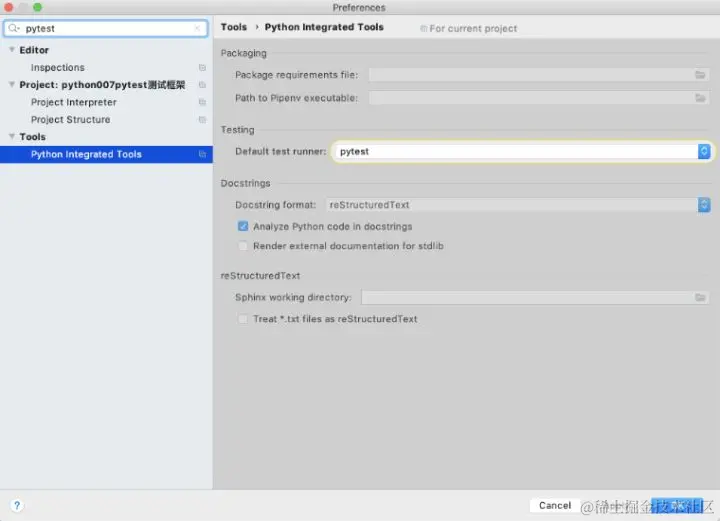Click Path to Pipenv executable field
Screen dimensions: 720x521
(540, 98)
